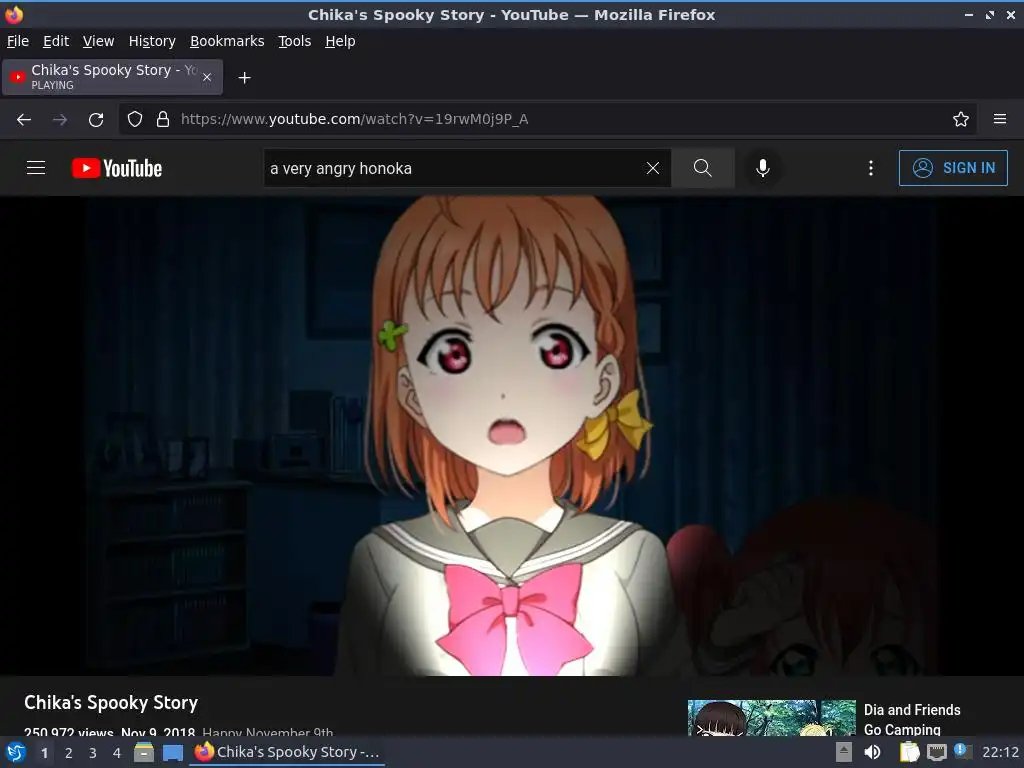The height and width of the screenshot is (768, 1024).
Task: Open the taskbar start menu
Action: point(16,752)
